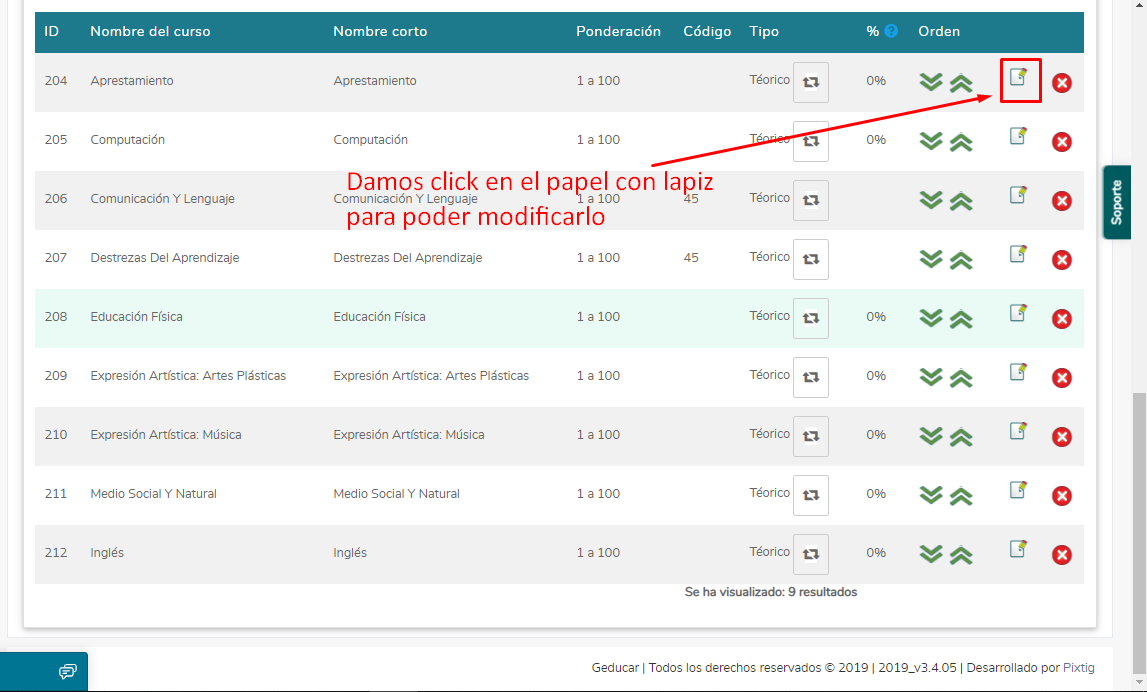Switch type of Comunicación Y Lenguaje

click(811, 200)
